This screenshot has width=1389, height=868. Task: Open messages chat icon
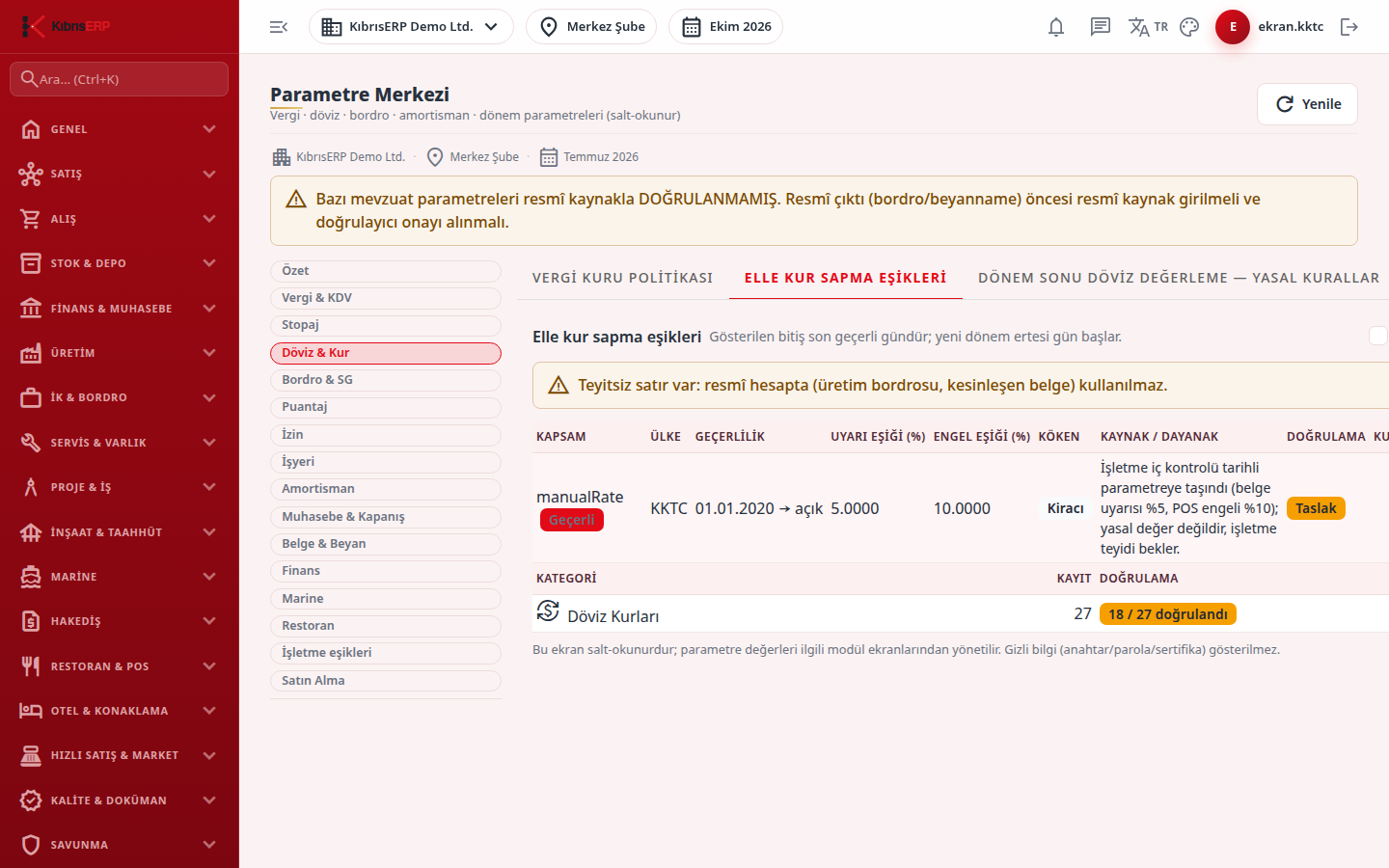coord(1101,27)
